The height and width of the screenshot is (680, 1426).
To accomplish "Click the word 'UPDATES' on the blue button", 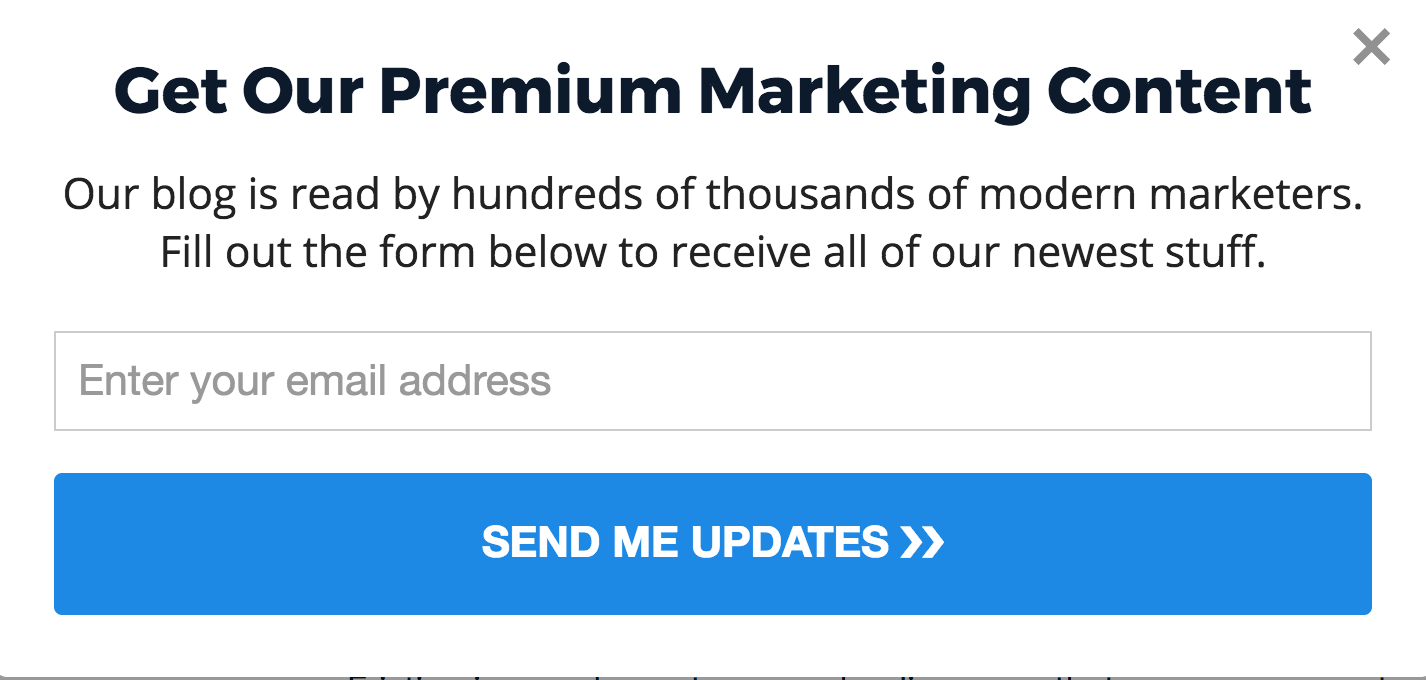I will pyautogui.click(x=790, y=542).
